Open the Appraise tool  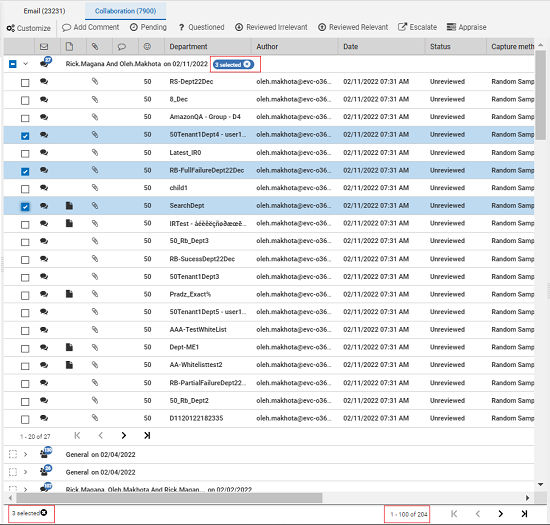(x=467, y=27)
